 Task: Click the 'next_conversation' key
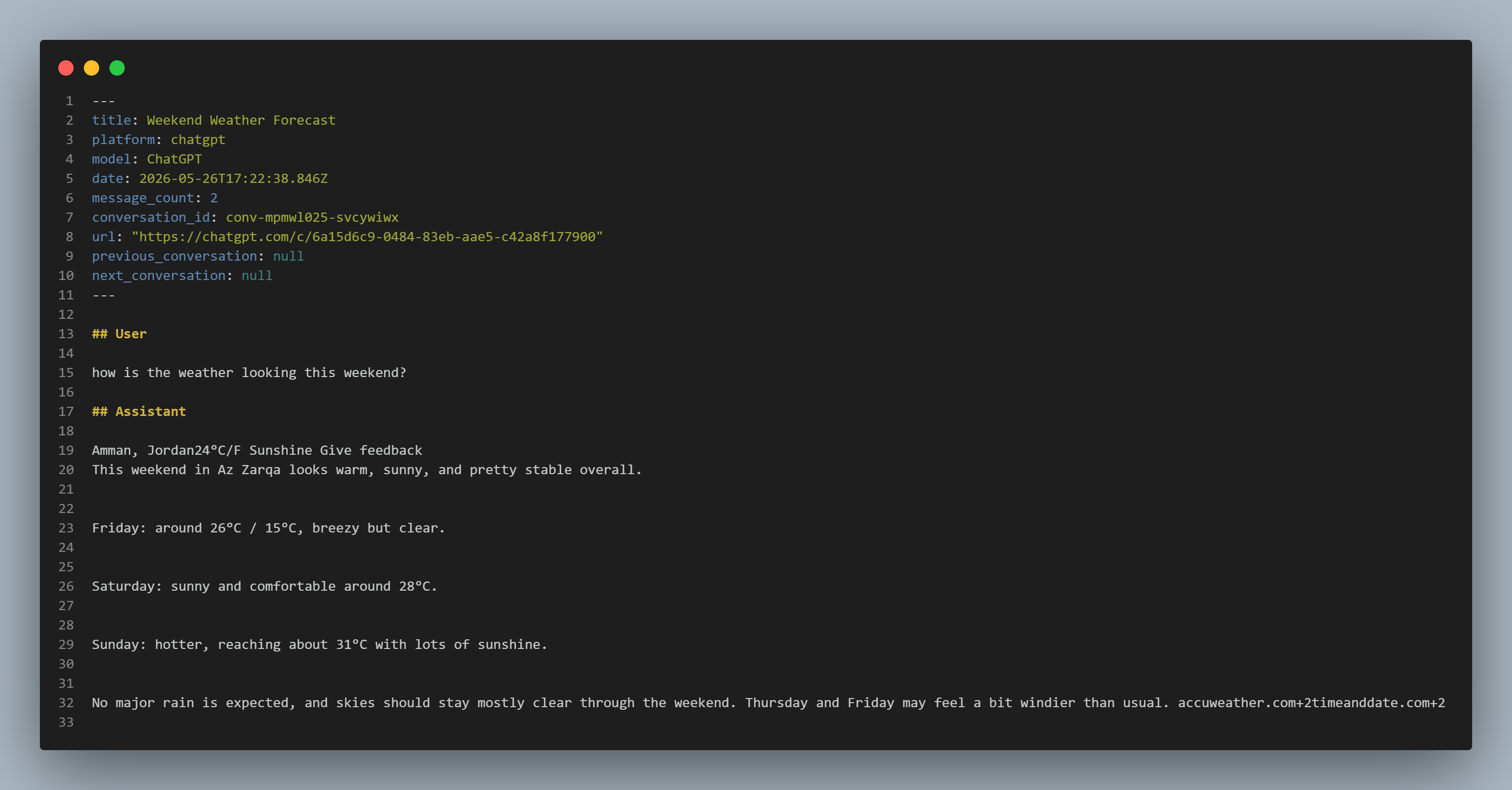click(158, 275)
